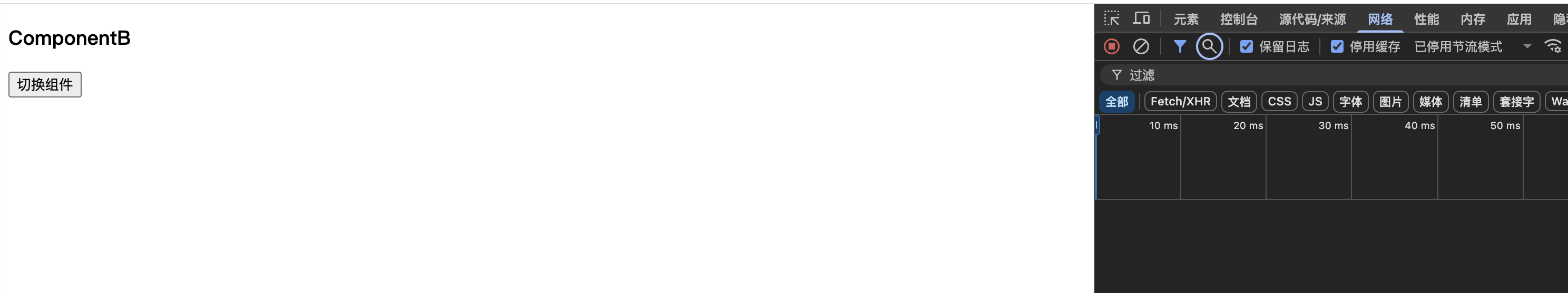Click the 切换组件 button

click(x=45, y=85)
